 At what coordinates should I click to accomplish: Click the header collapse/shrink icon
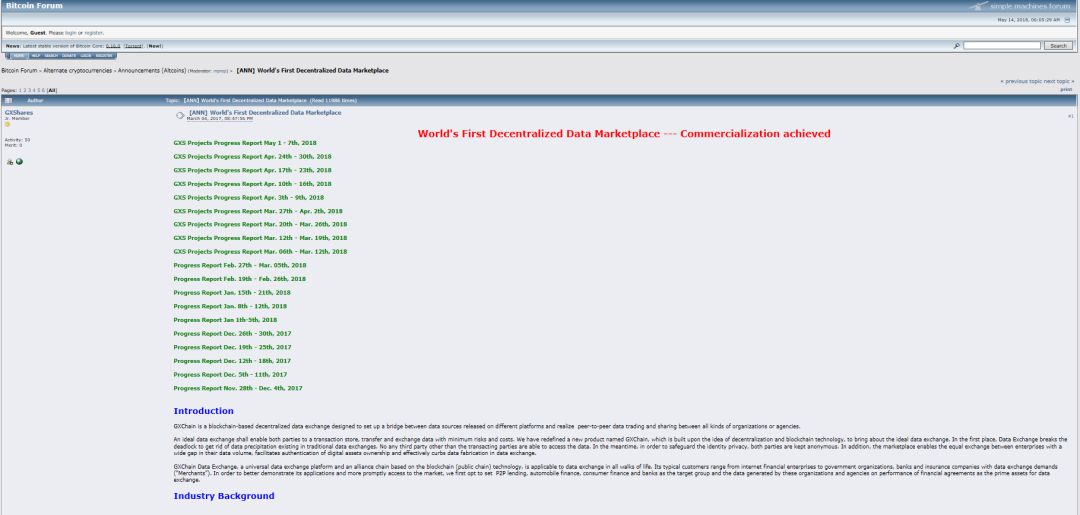tap(1067, 20)
